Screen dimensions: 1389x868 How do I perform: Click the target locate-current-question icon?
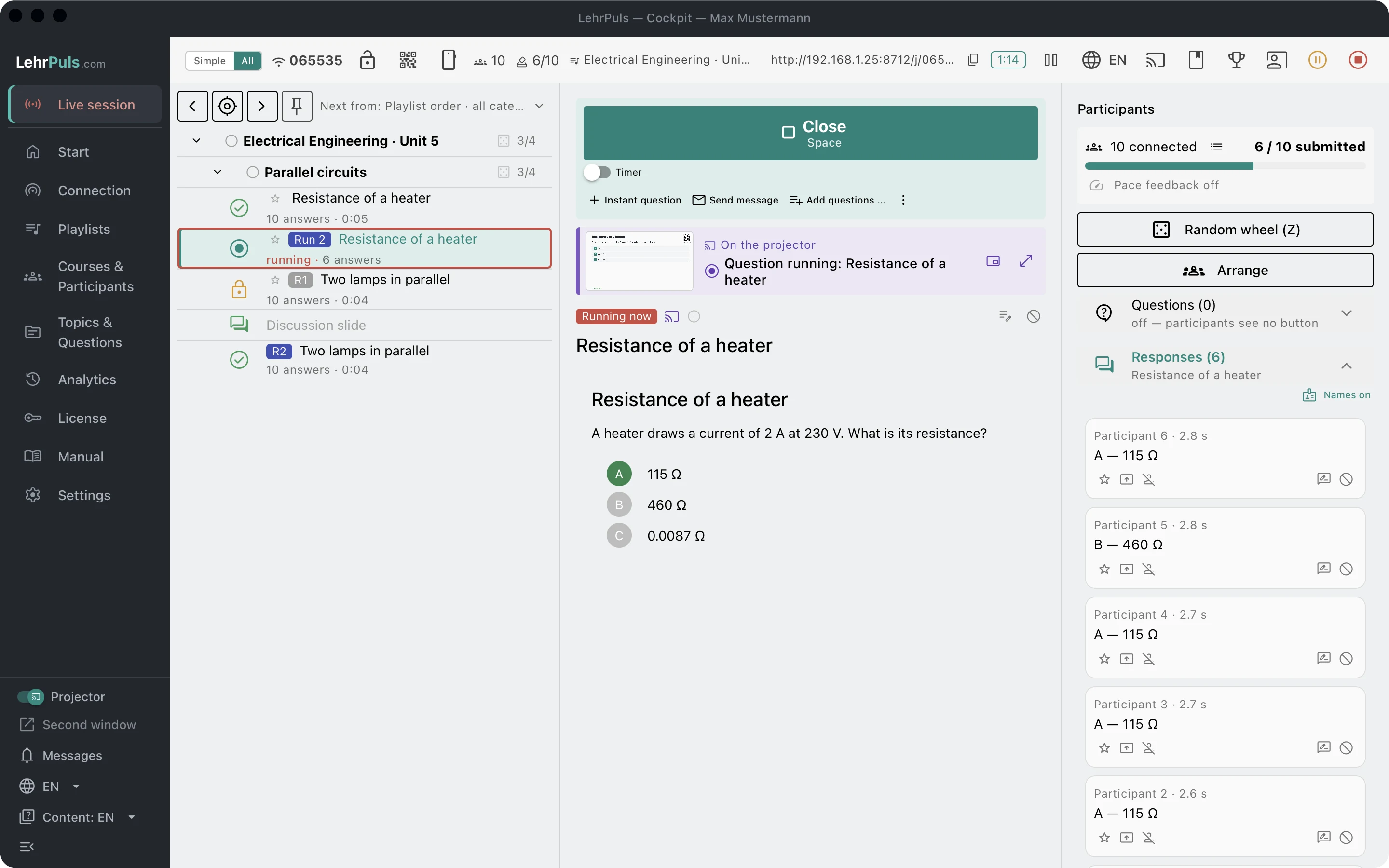click(227, 106)
